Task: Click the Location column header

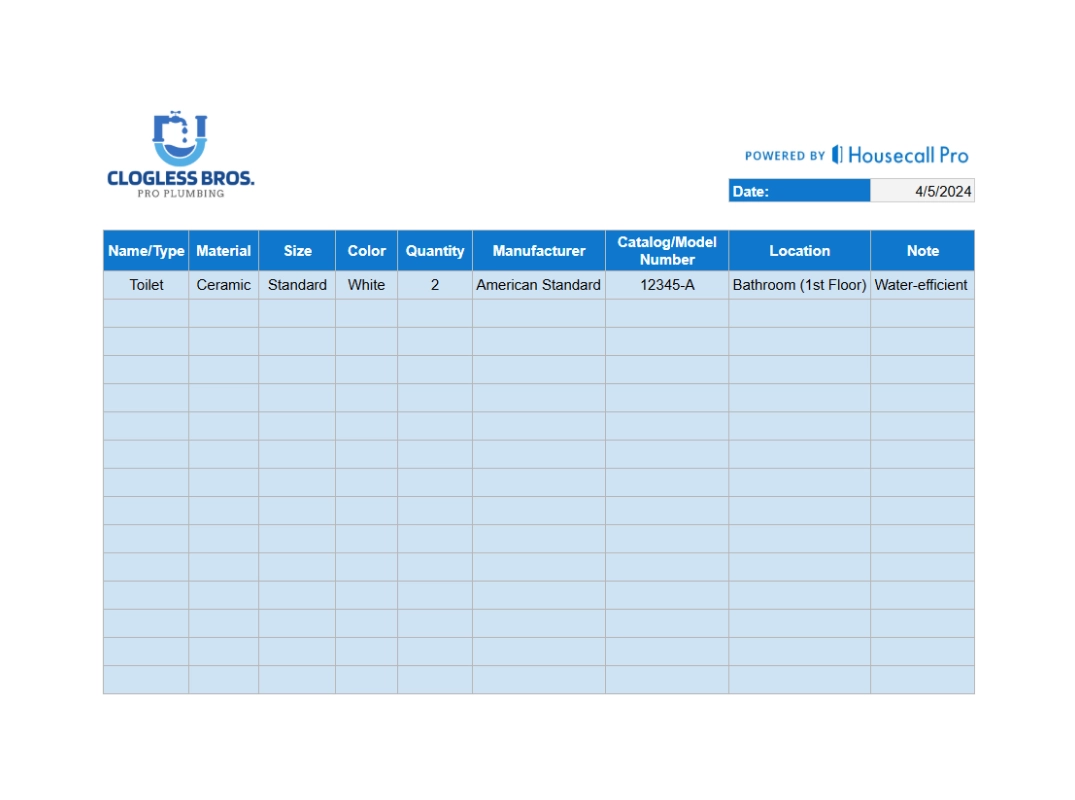Action: pyautogui.click(x=799, y=251)
